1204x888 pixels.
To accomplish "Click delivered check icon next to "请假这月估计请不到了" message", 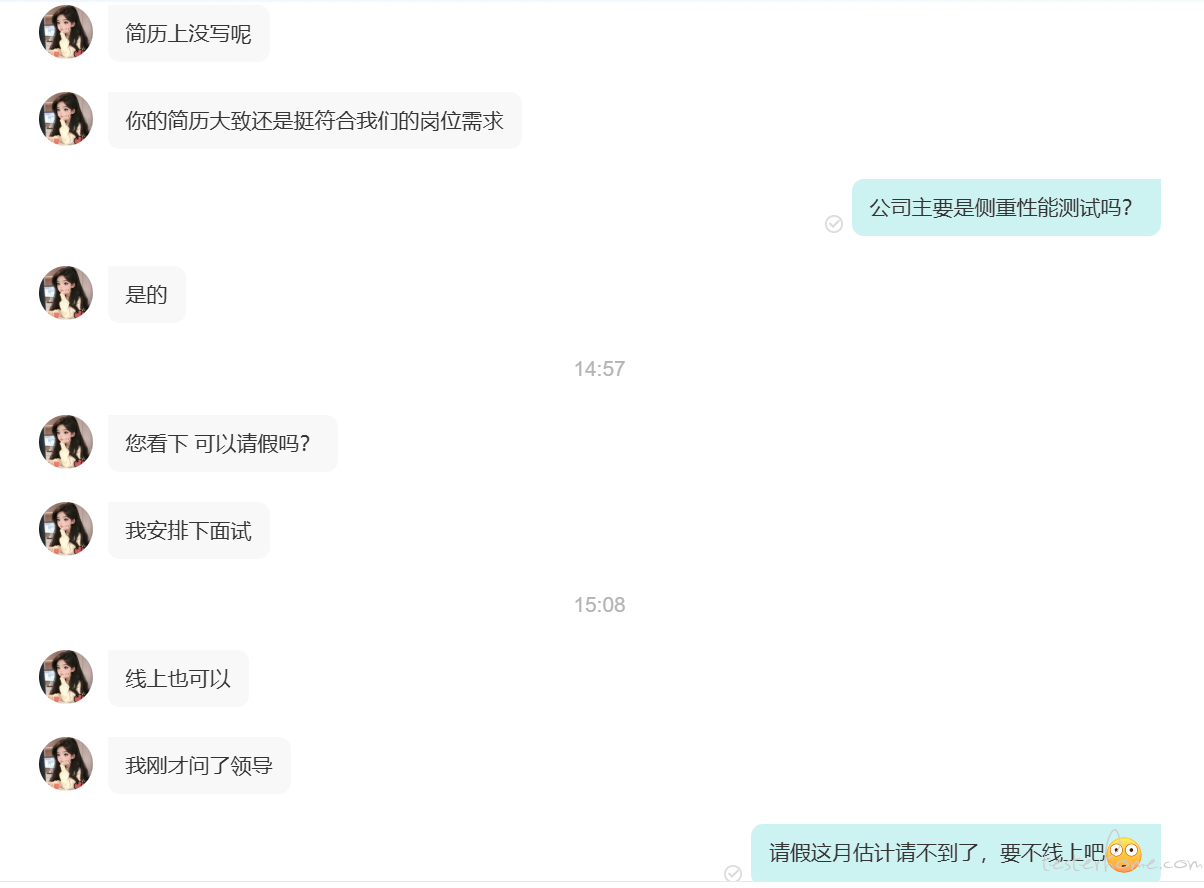I will pos(733,874).
